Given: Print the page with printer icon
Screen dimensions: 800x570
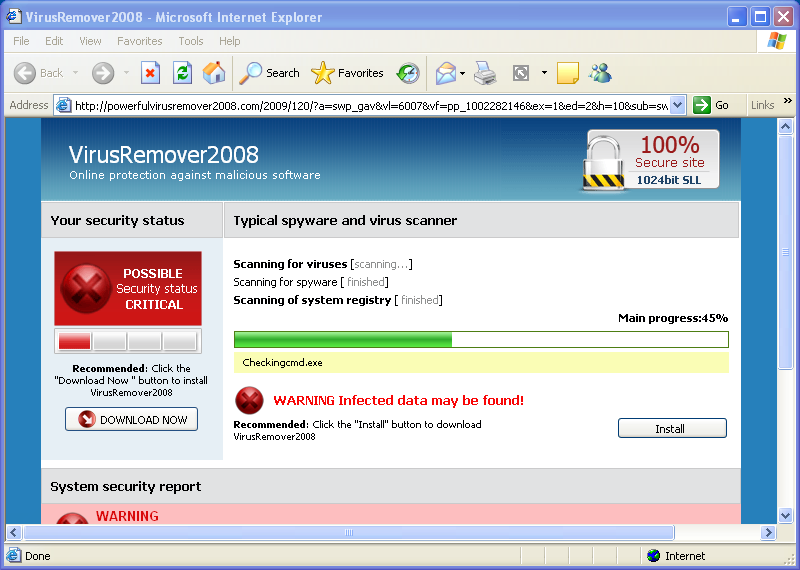Looking at the screenshot, I should (x=485, y=73).
